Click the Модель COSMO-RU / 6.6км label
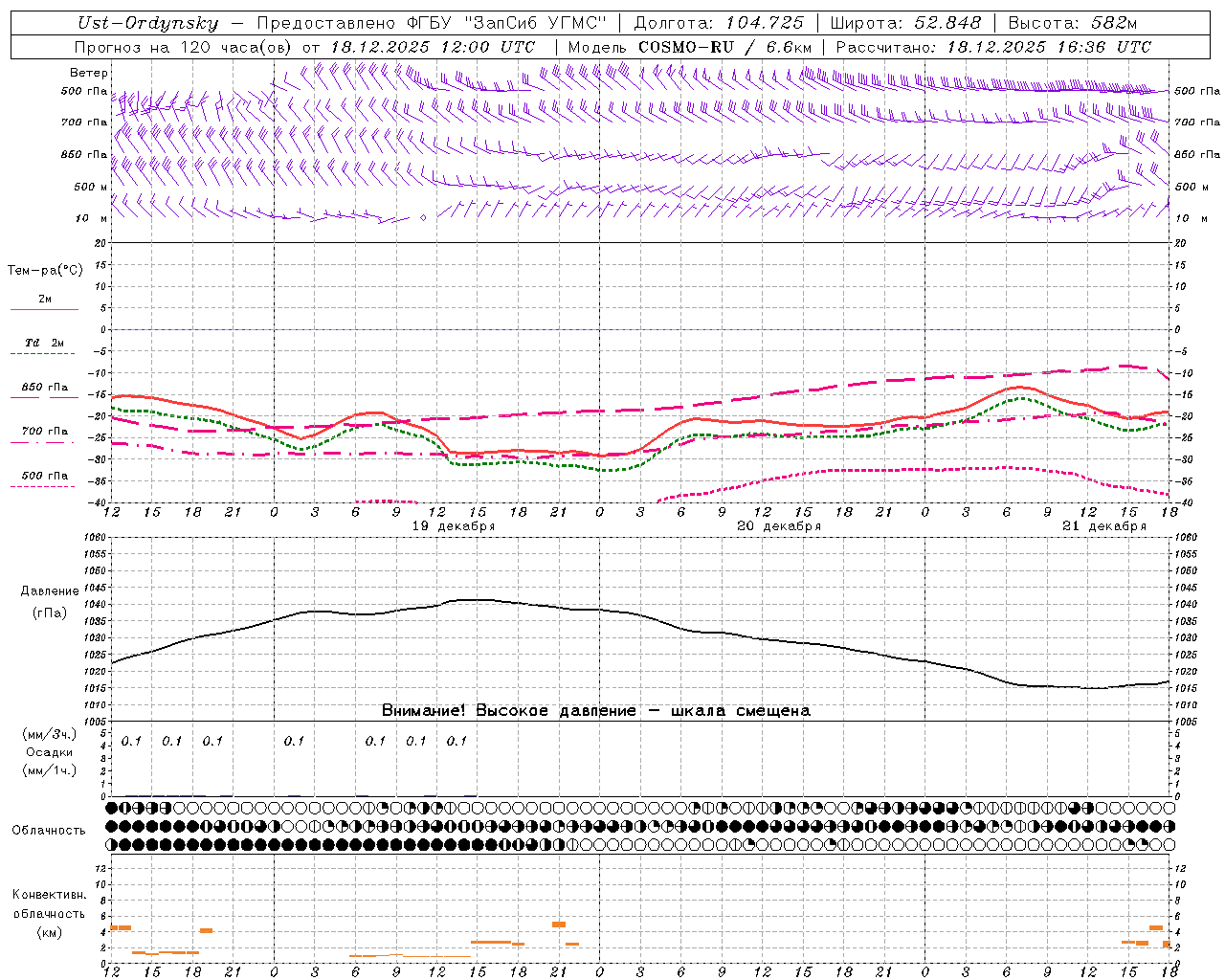1225x980 pixels. click(x=689, y=46)
